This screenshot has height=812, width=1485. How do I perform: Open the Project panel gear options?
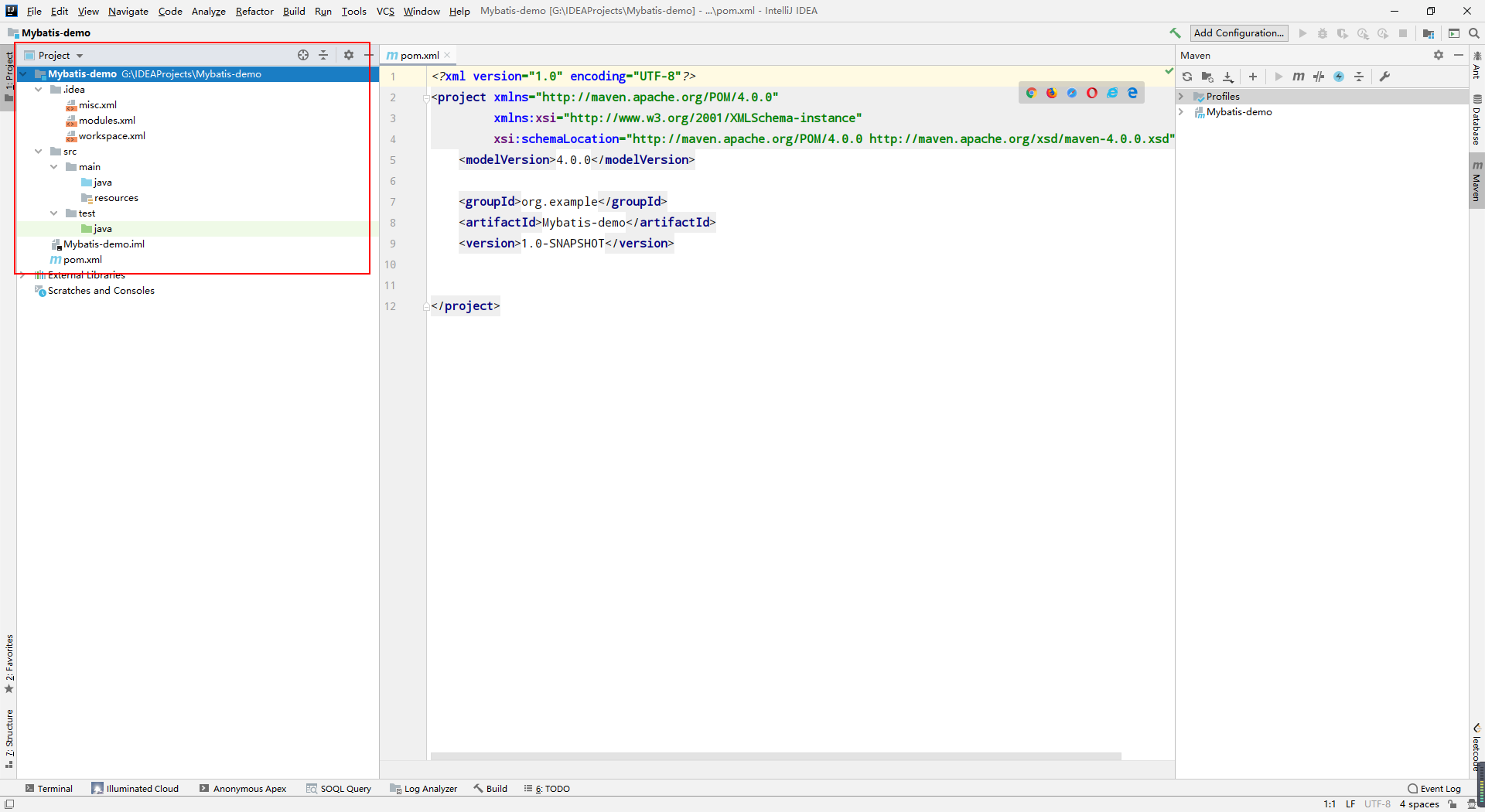pyautogui.click(x=349, y=55)
